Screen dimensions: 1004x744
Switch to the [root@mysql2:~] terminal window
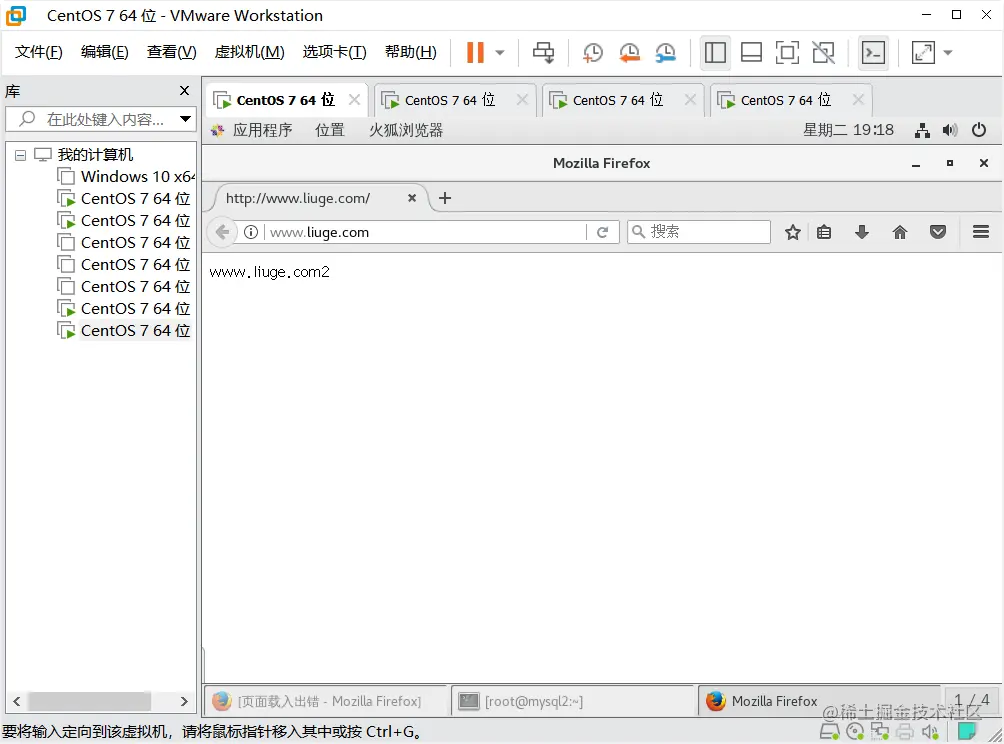coord(572,701)
